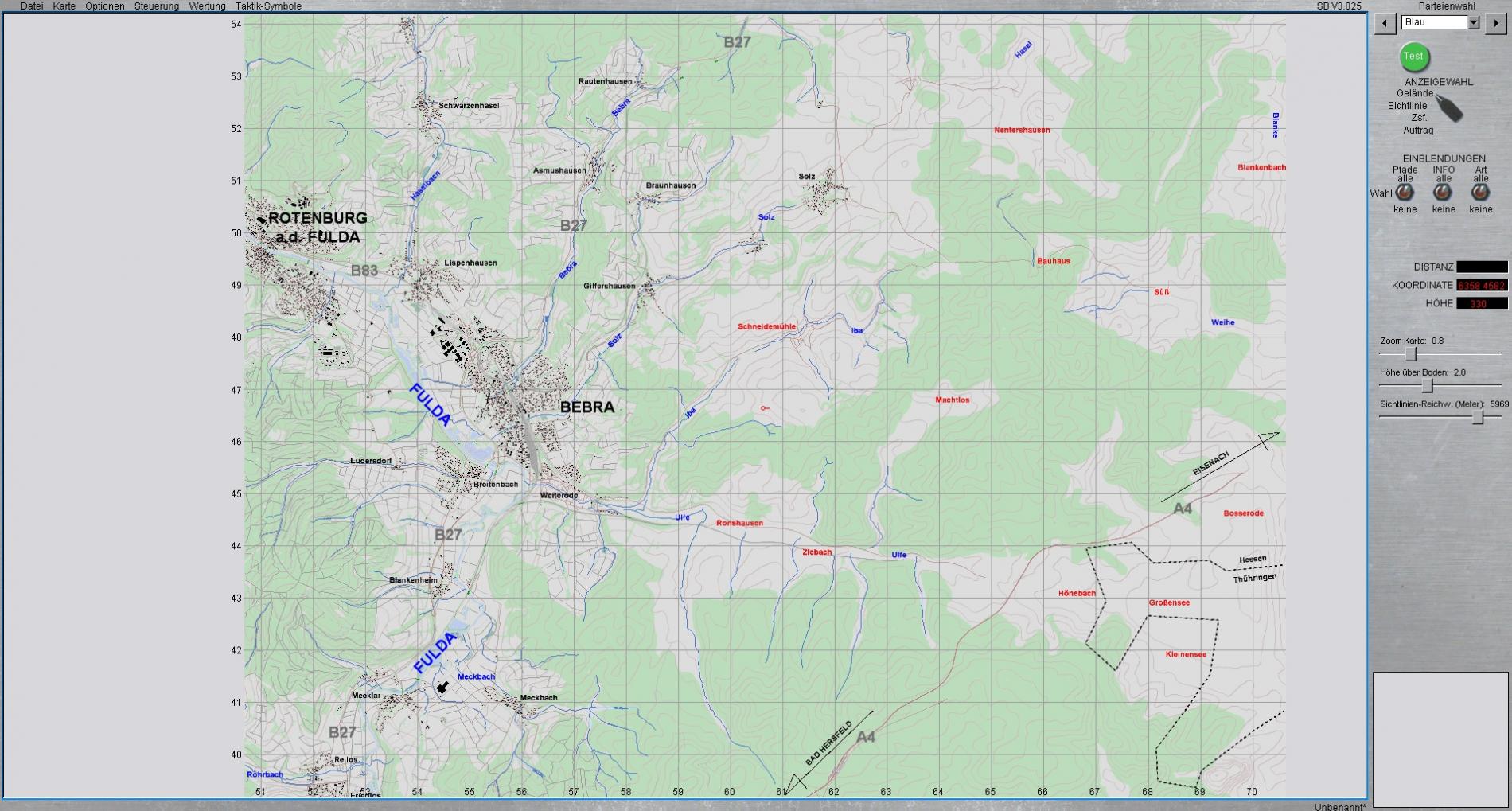Open the Optionen menu

pyautogui.click(x=105, y=6)
